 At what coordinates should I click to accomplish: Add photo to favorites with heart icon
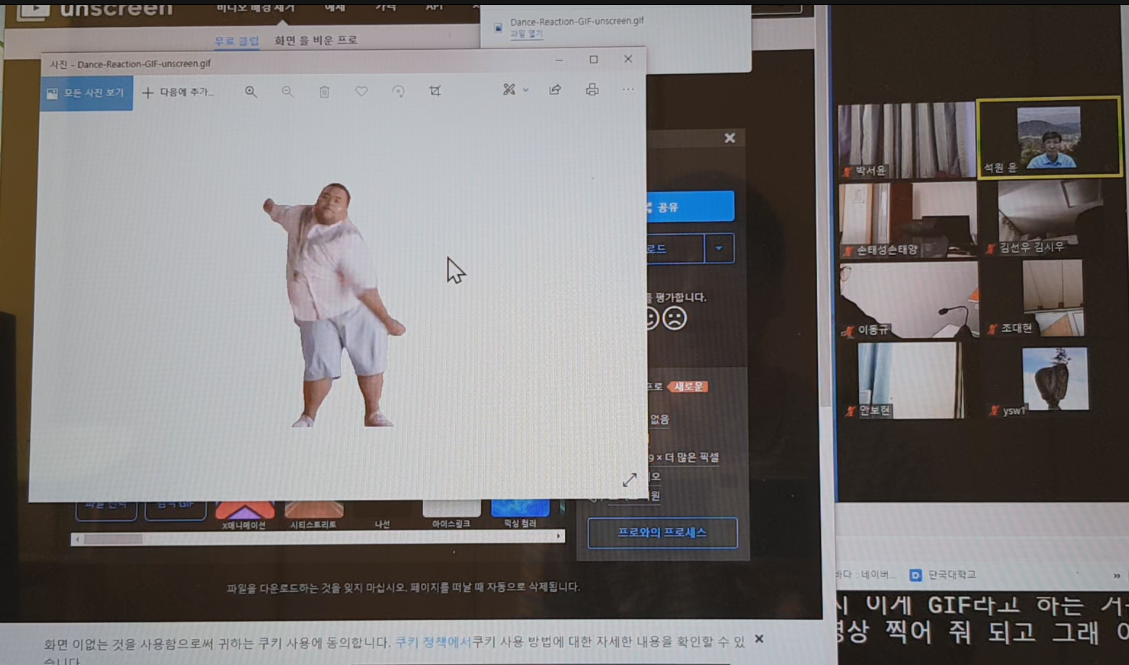[361, 91]
